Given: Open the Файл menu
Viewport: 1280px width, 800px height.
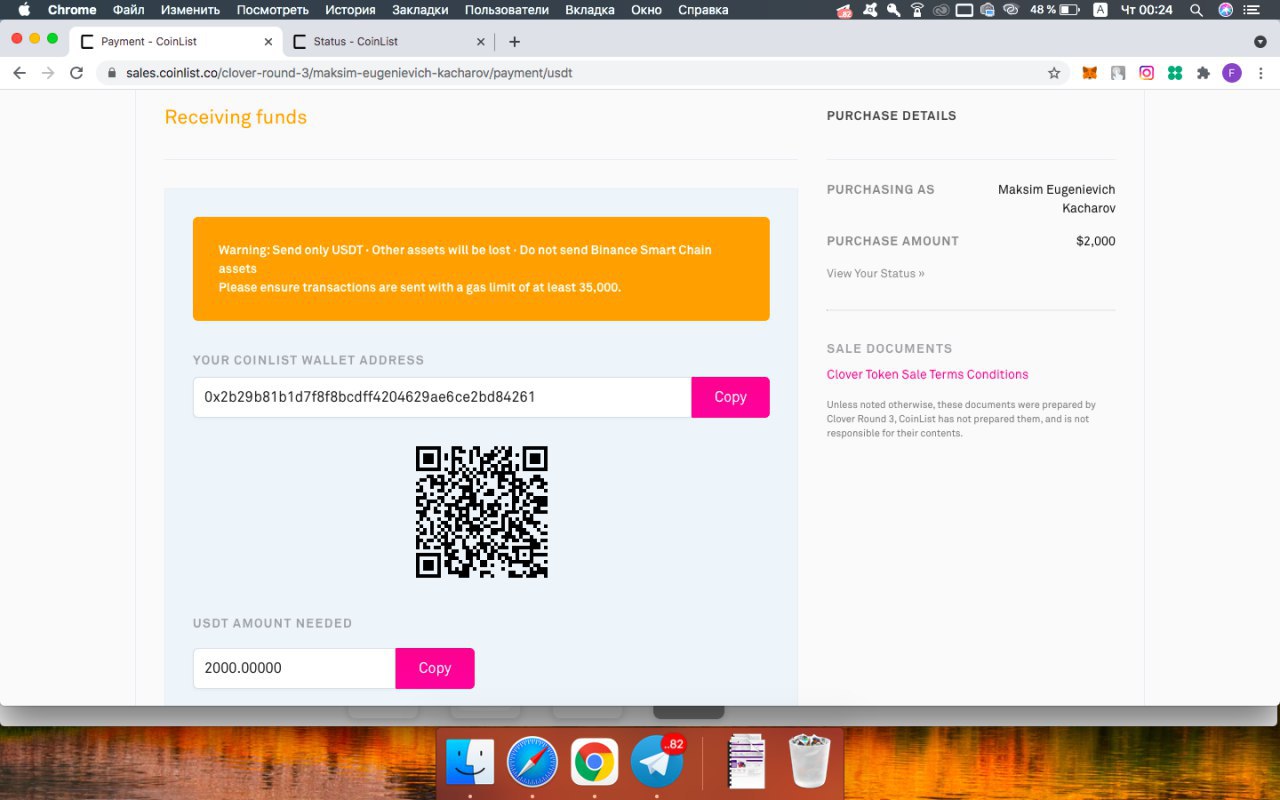Looking at the screenshot, I should click(x=129, y=10).
